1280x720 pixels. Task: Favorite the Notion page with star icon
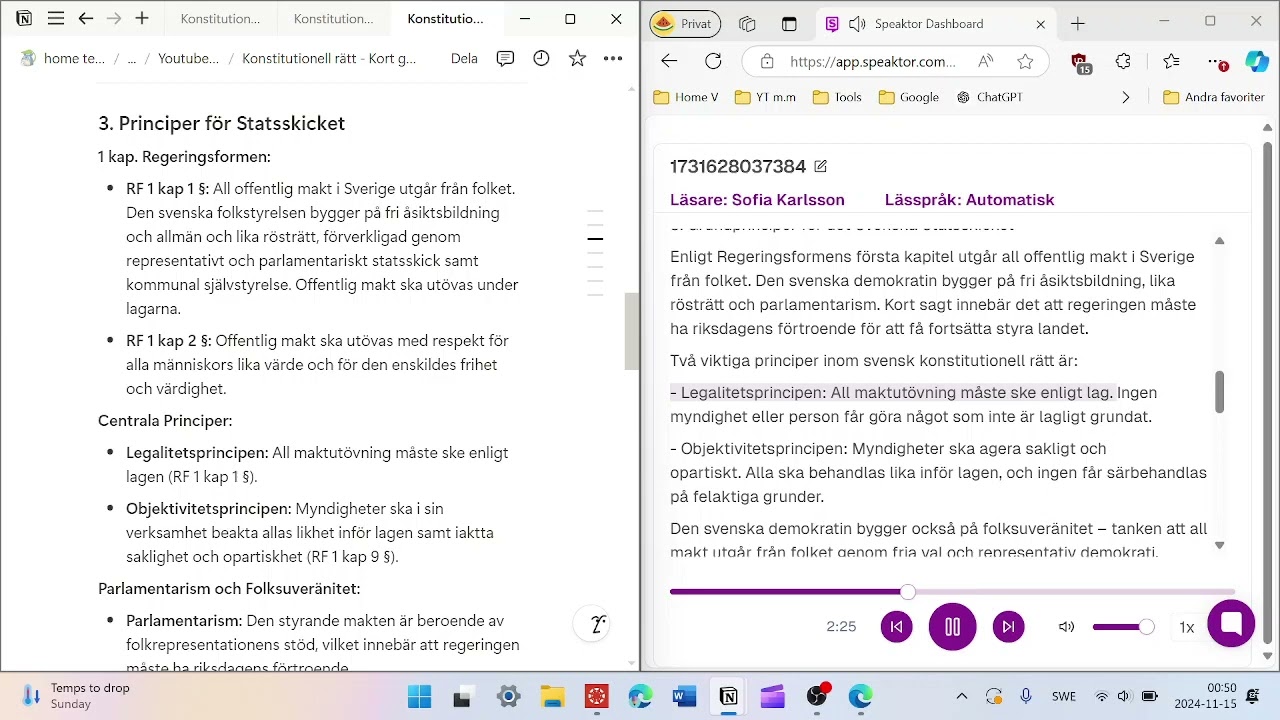(x=577, y=59)
